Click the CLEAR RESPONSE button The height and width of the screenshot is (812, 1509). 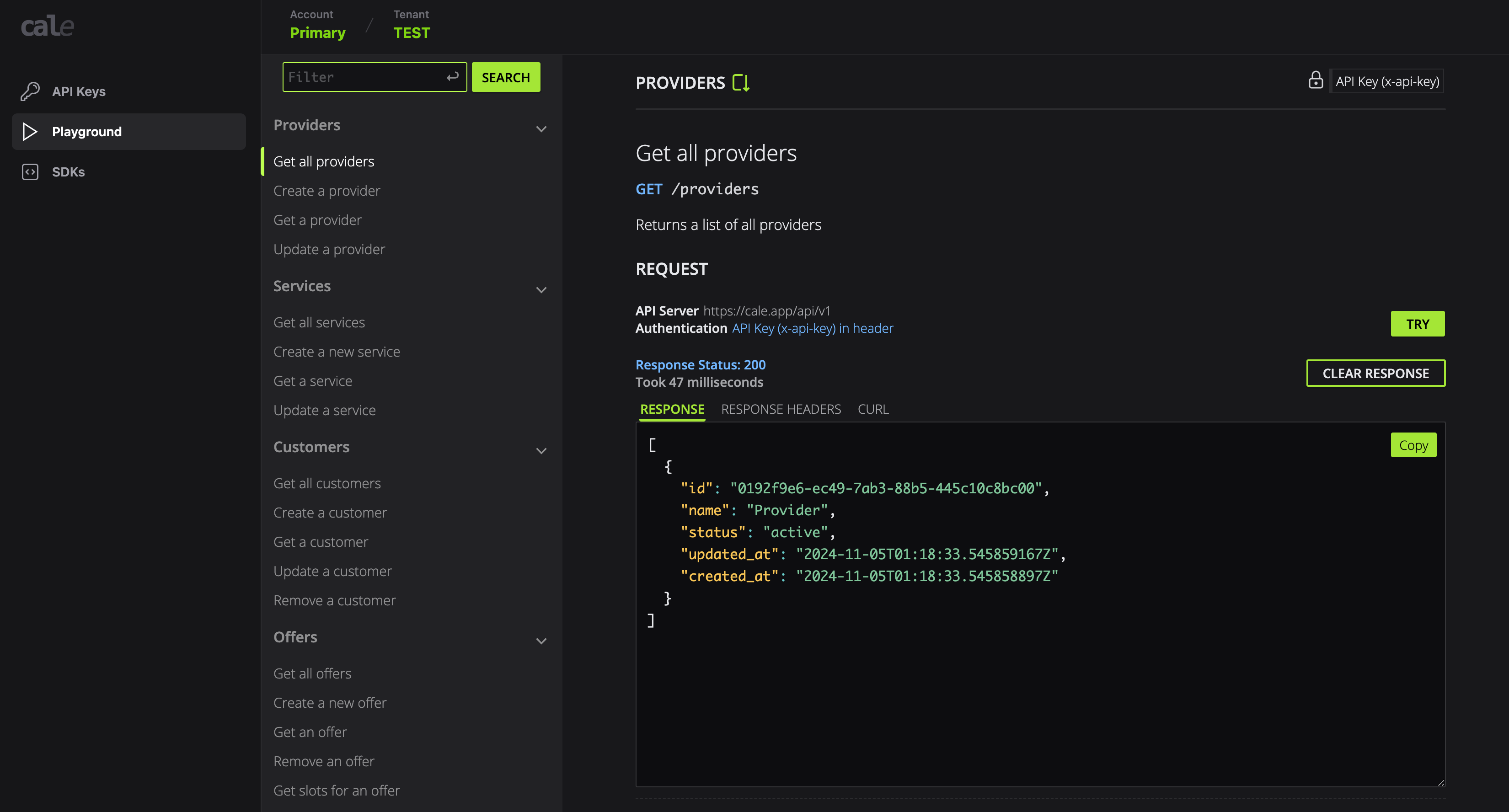[x=1375, y=373]
